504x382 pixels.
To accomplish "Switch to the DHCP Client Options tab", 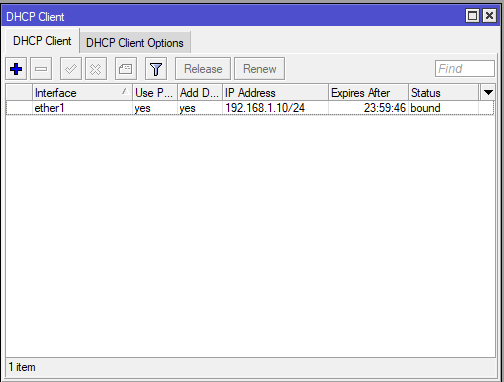I will tap(135, 43).
